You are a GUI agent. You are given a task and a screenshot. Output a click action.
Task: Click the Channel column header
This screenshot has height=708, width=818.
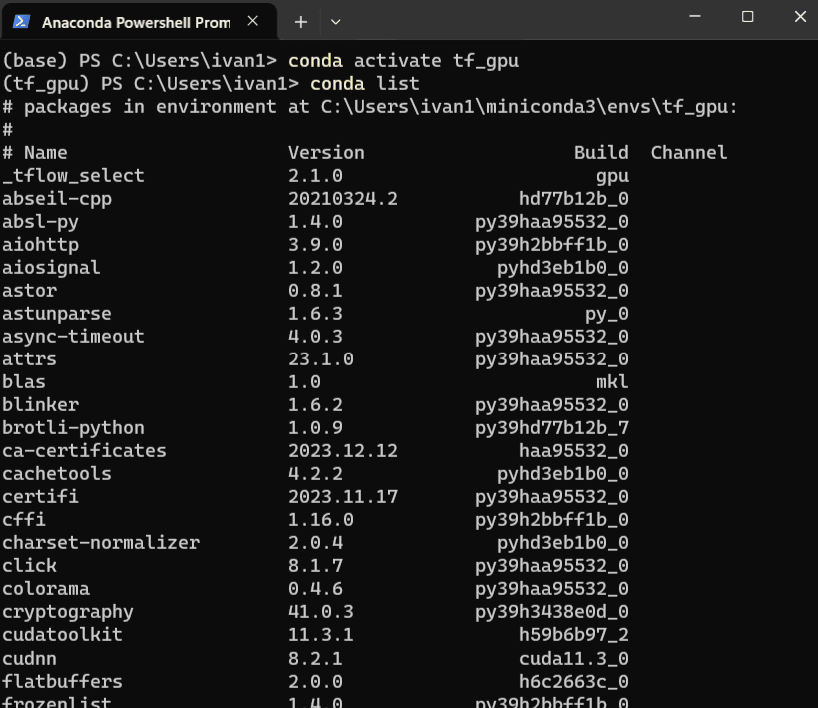[x=688, y=153]
